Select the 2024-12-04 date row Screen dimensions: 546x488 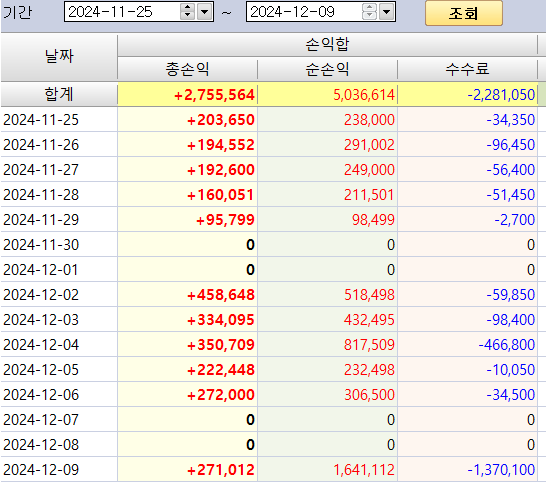click(x=59, y=345)
